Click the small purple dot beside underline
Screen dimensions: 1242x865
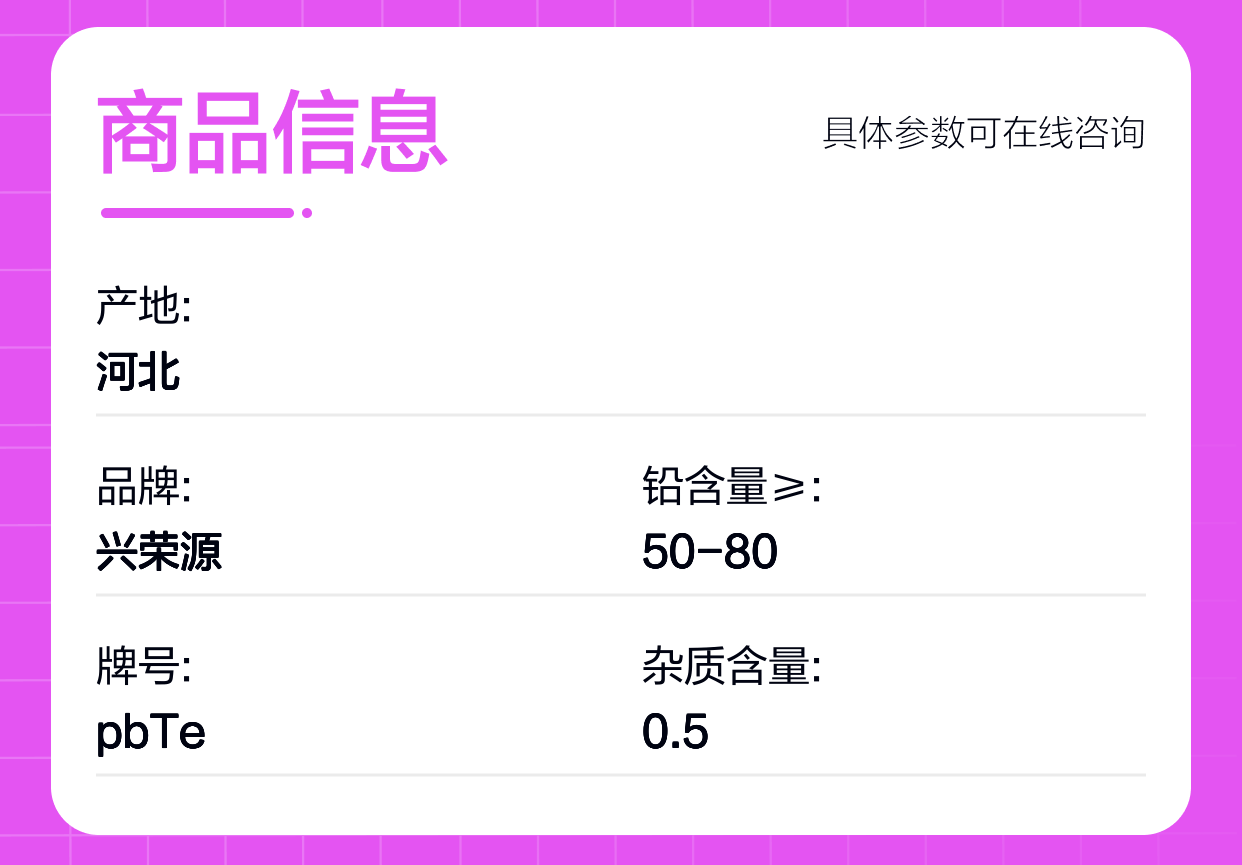click(x=307, y=212)
